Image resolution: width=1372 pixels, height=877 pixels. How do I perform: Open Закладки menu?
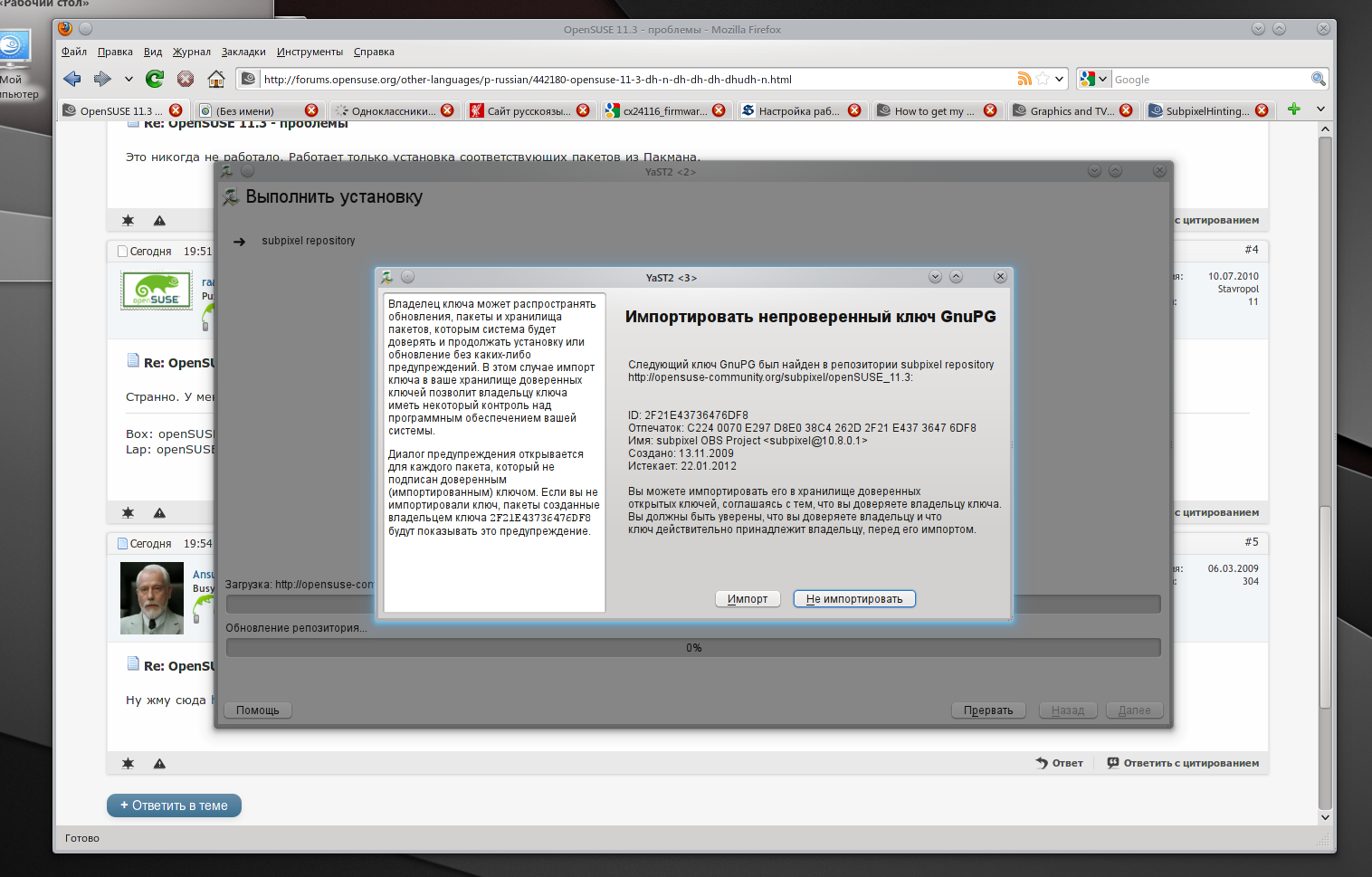tap(243, 52)
